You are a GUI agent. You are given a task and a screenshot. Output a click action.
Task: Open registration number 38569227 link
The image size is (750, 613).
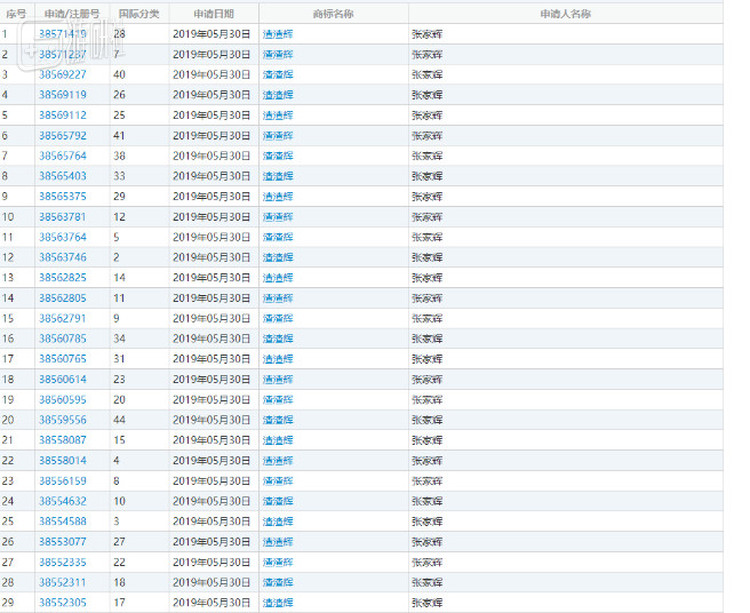click(x=62, y=74)
